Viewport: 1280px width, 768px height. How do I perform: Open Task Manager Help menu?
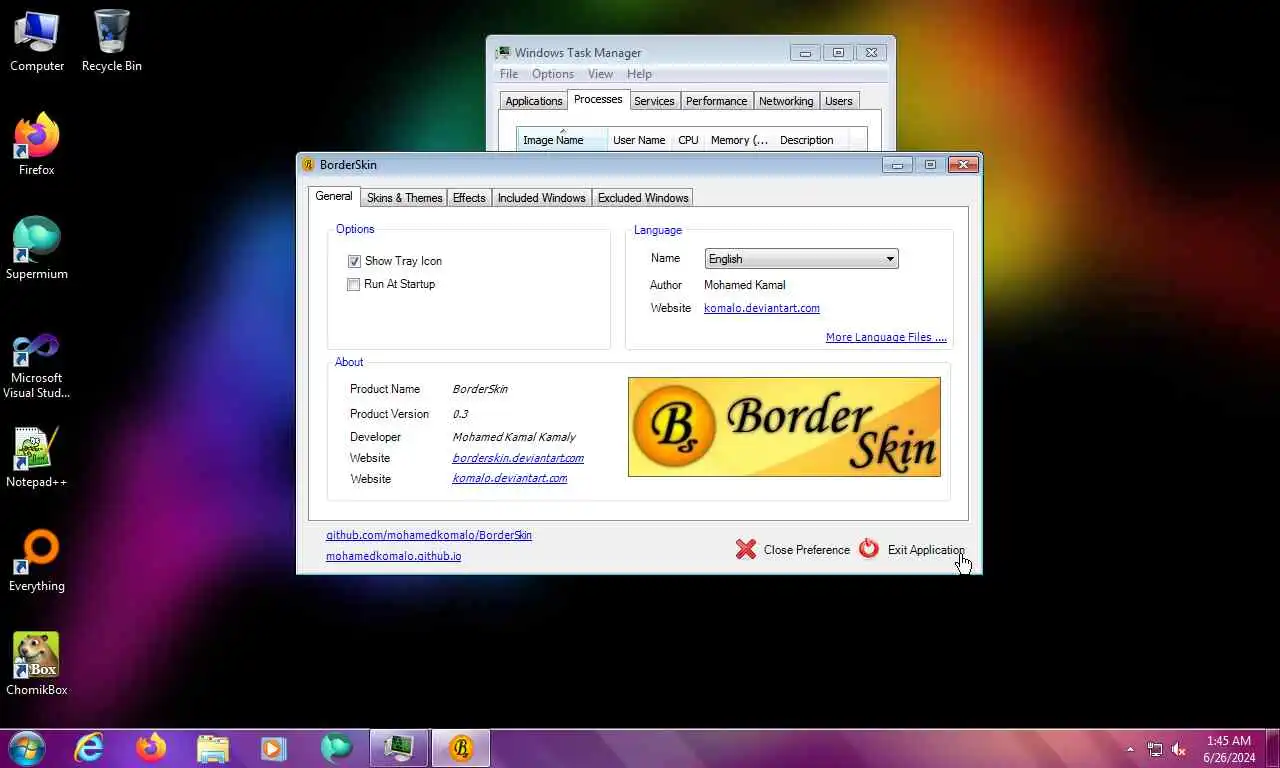click(639, 74)
